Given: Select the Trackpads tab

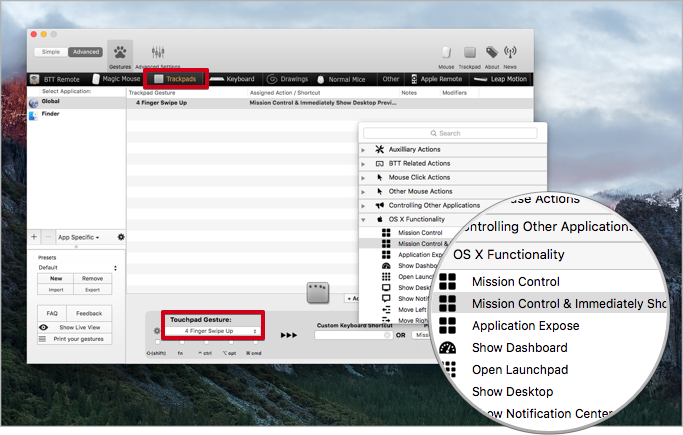Looking at the screenshot, I should (x=176, y=79).
